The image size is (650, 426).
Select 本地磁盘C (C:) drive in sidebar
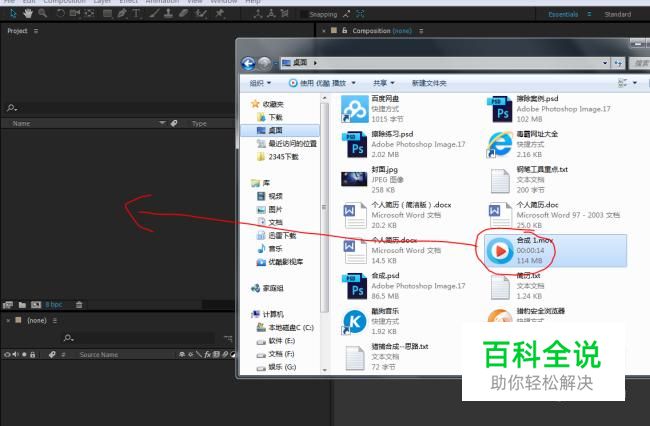285,328
